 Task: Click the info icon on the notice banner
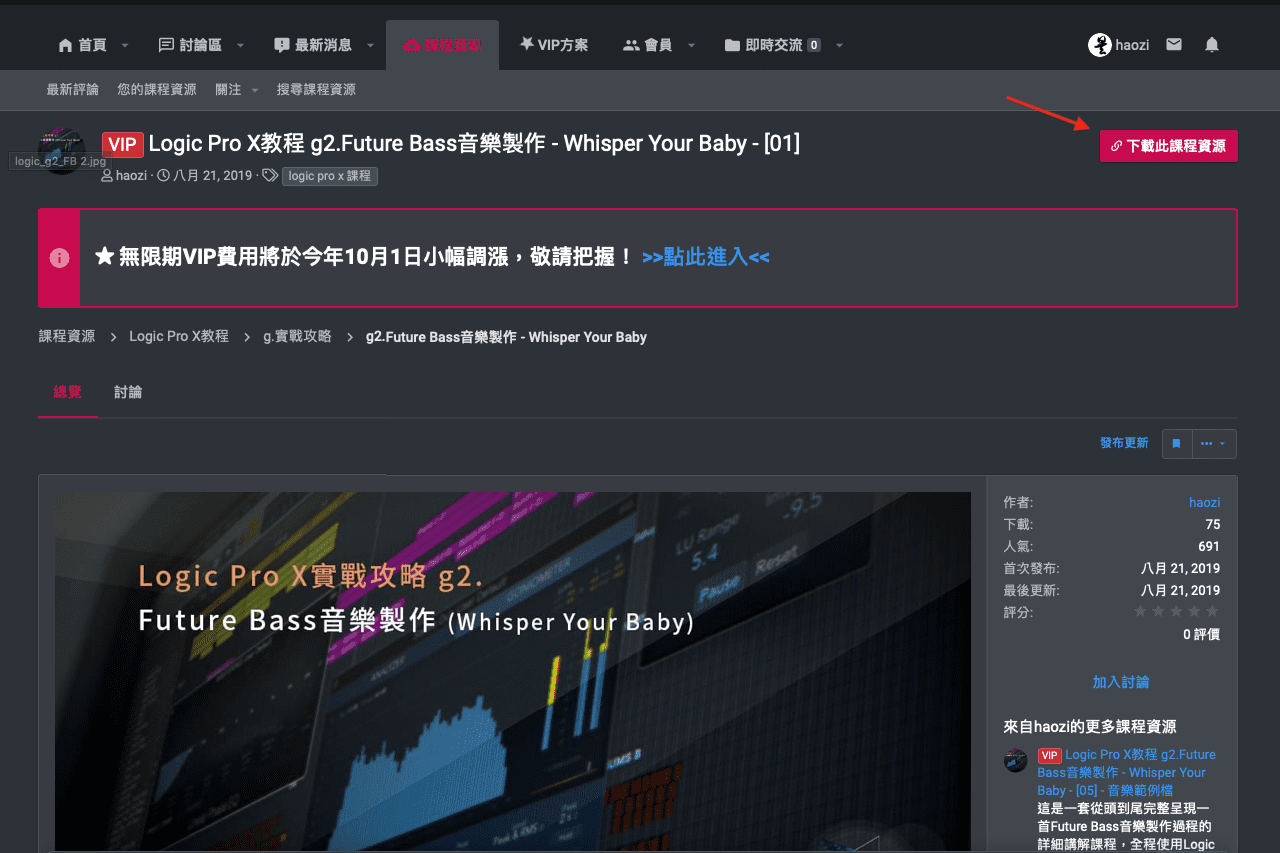pos(59,258)
